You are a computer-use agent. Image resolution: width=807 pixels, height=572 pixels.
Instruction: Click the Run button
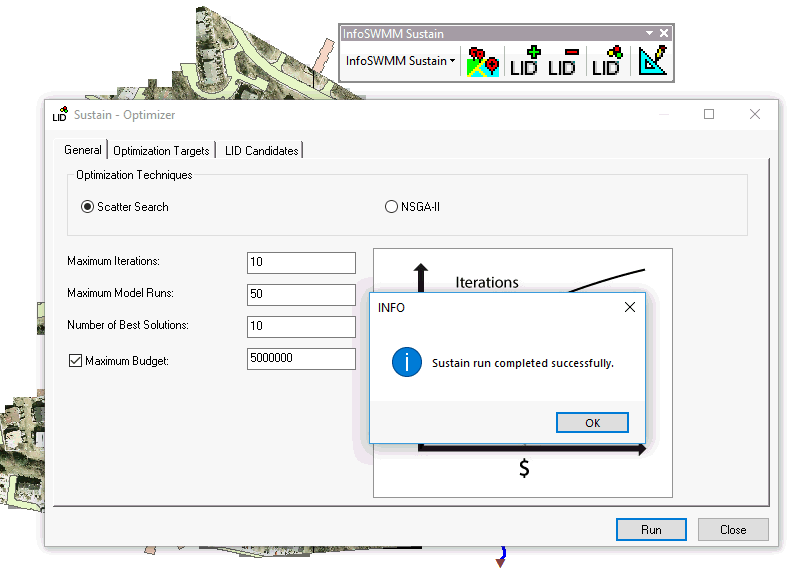(651, 529)
